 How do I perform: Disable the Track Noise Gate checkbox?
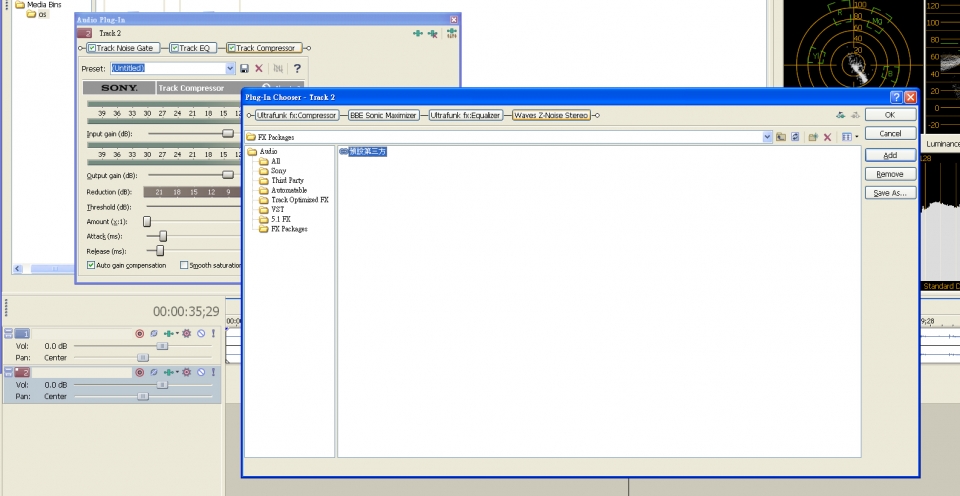point(92,48)
